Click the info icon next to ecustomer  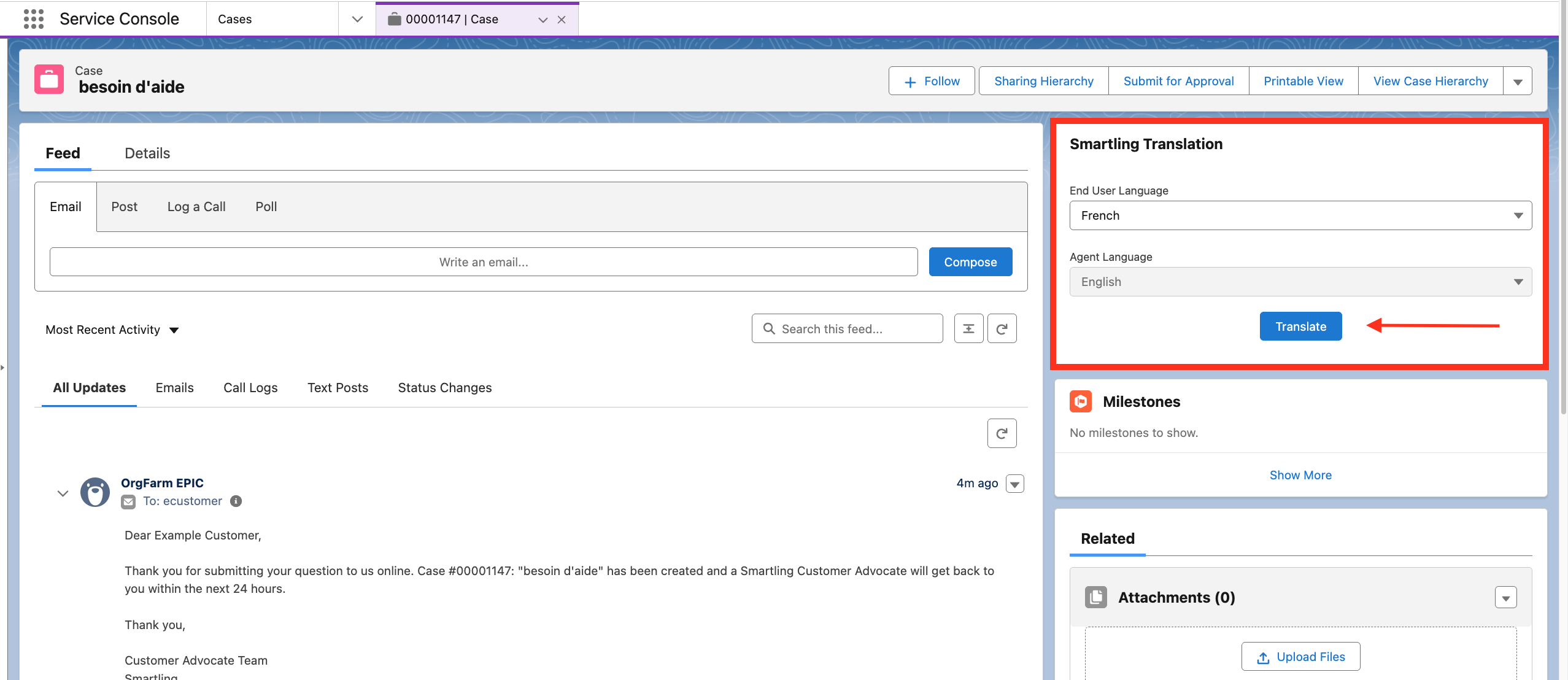point(236,501)
